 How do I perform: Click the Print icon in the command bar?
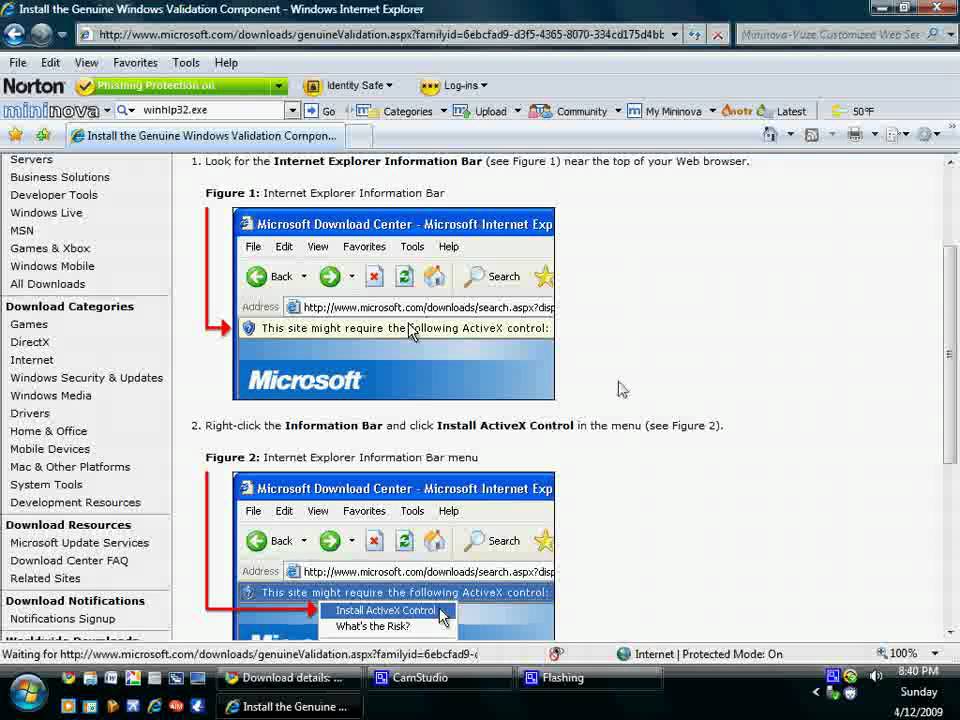point(855,134)
